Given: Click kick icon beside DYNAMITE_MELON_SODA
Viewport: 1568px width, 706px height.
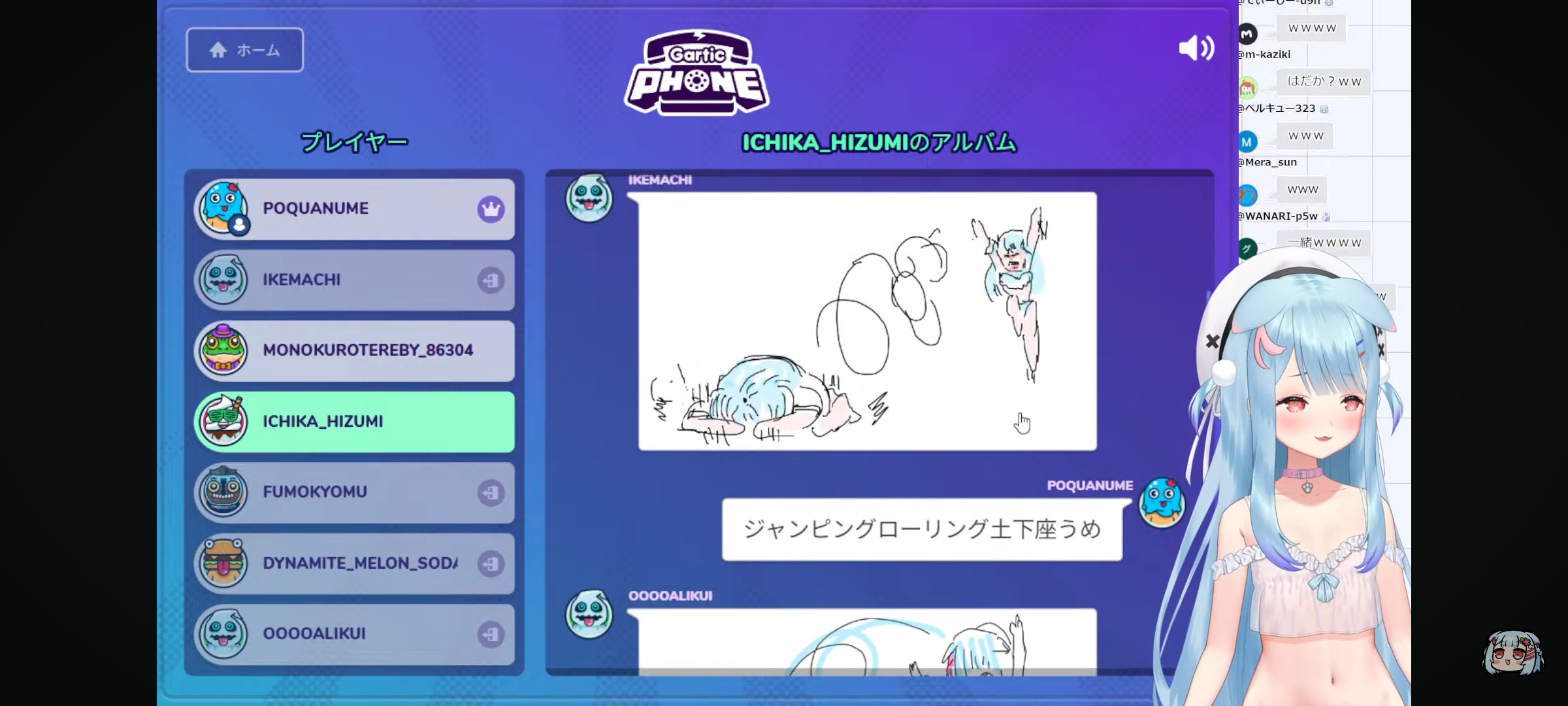Looking at the screenshot, I should point(491,563).
